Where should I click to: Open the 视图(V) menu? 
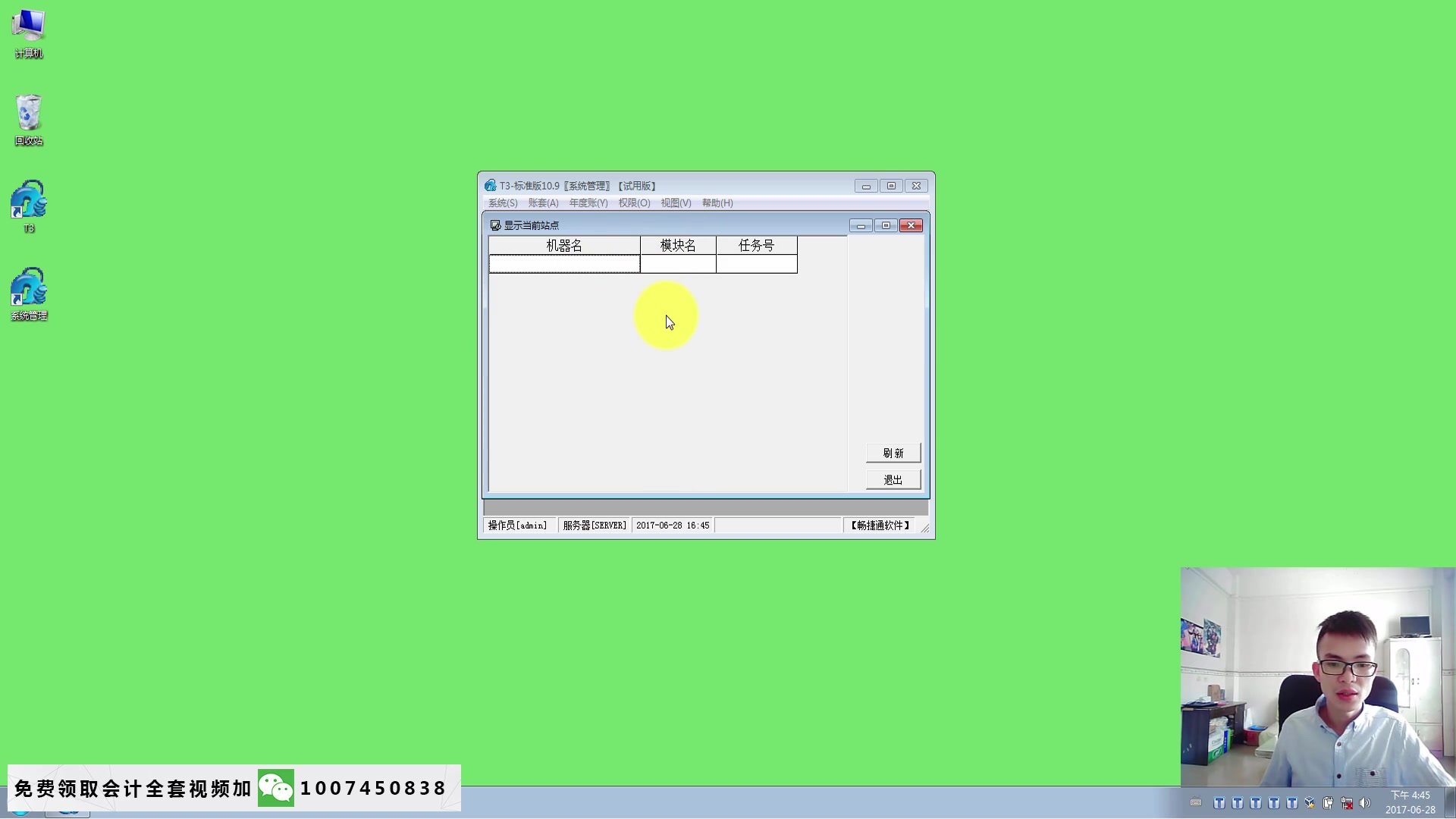point(676,203)
